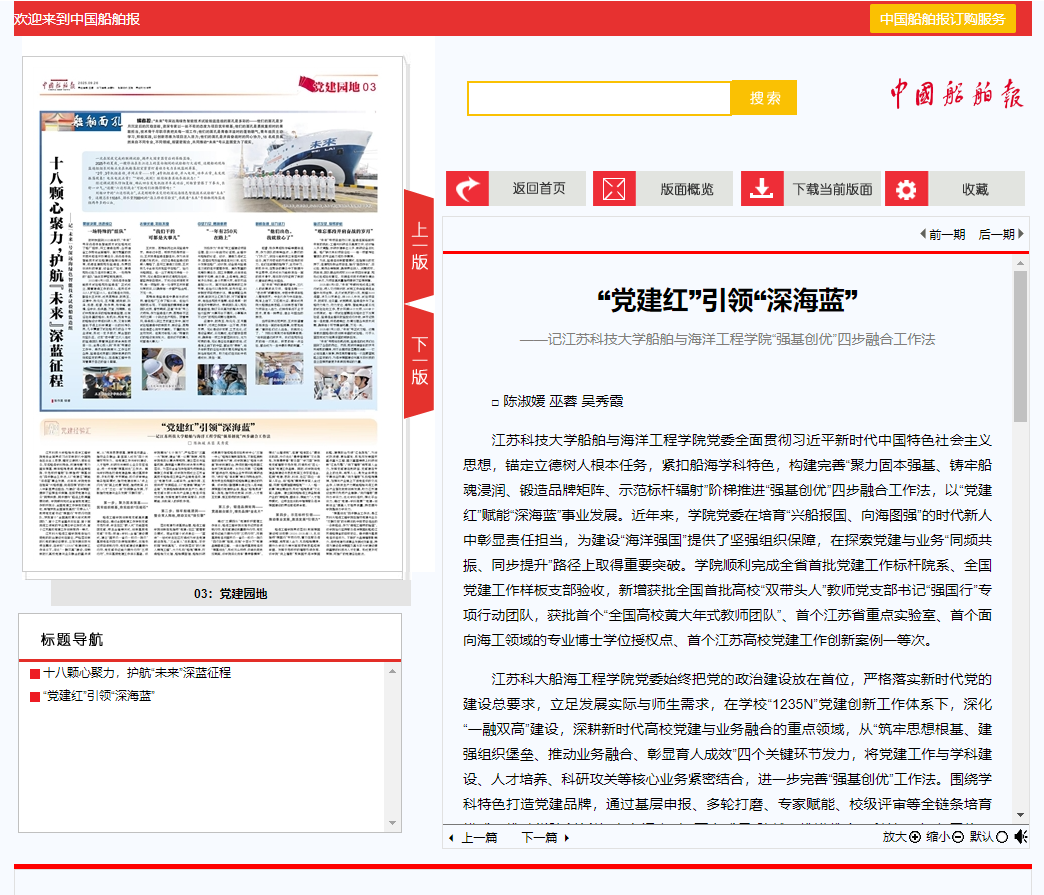Go to previous issue (前一期)
Screen dimensions: 1044x895
pos(942,234)
